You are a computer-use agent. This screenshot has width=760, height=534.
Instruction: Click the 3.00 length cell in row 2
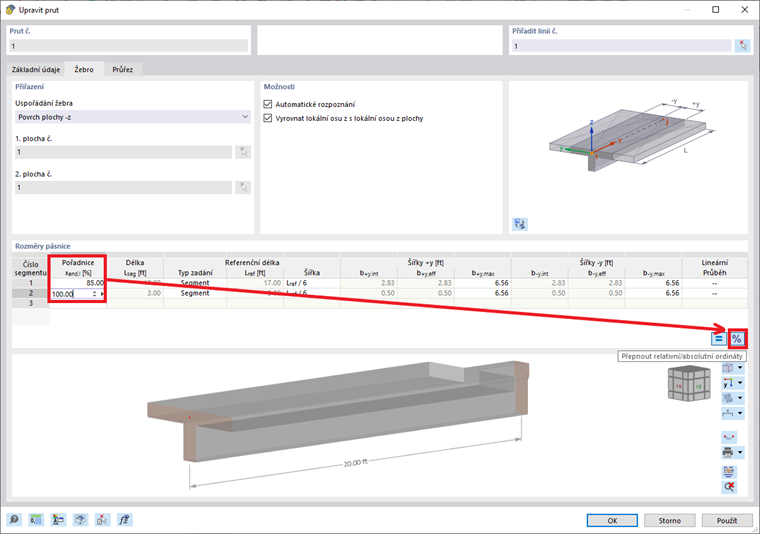point(135,293)
